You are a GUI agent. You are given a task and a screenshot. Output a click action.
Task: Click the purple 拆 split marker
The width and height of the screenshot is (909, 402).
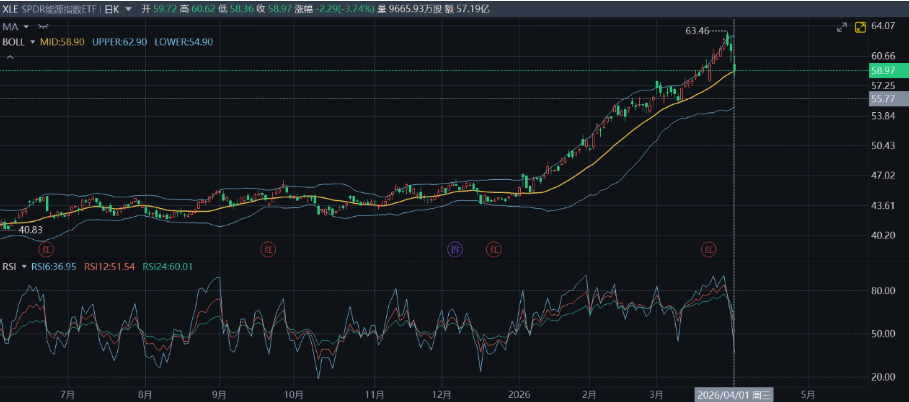pyautogui.click(x=456, y=248)
